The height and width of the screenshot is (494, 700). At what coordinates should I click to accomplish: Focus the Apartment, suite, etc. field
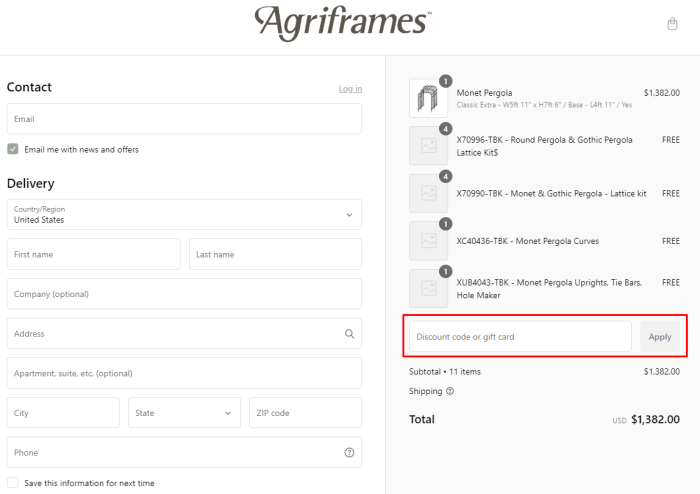tap(184, 373)
